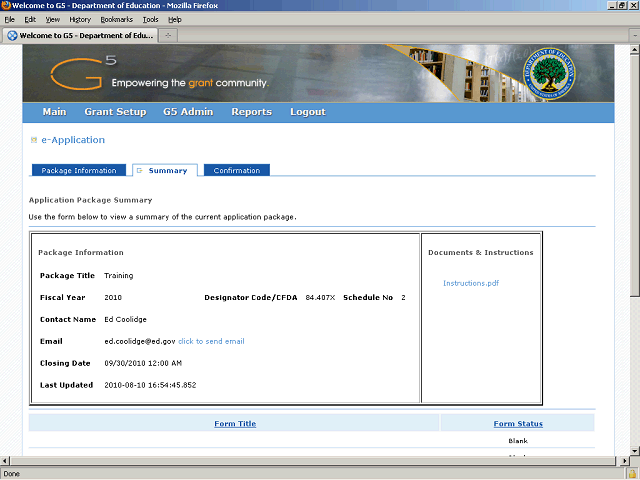Click the Schedule No label
The height and width of the screenshot is (480, 640).
click(368, 298)
